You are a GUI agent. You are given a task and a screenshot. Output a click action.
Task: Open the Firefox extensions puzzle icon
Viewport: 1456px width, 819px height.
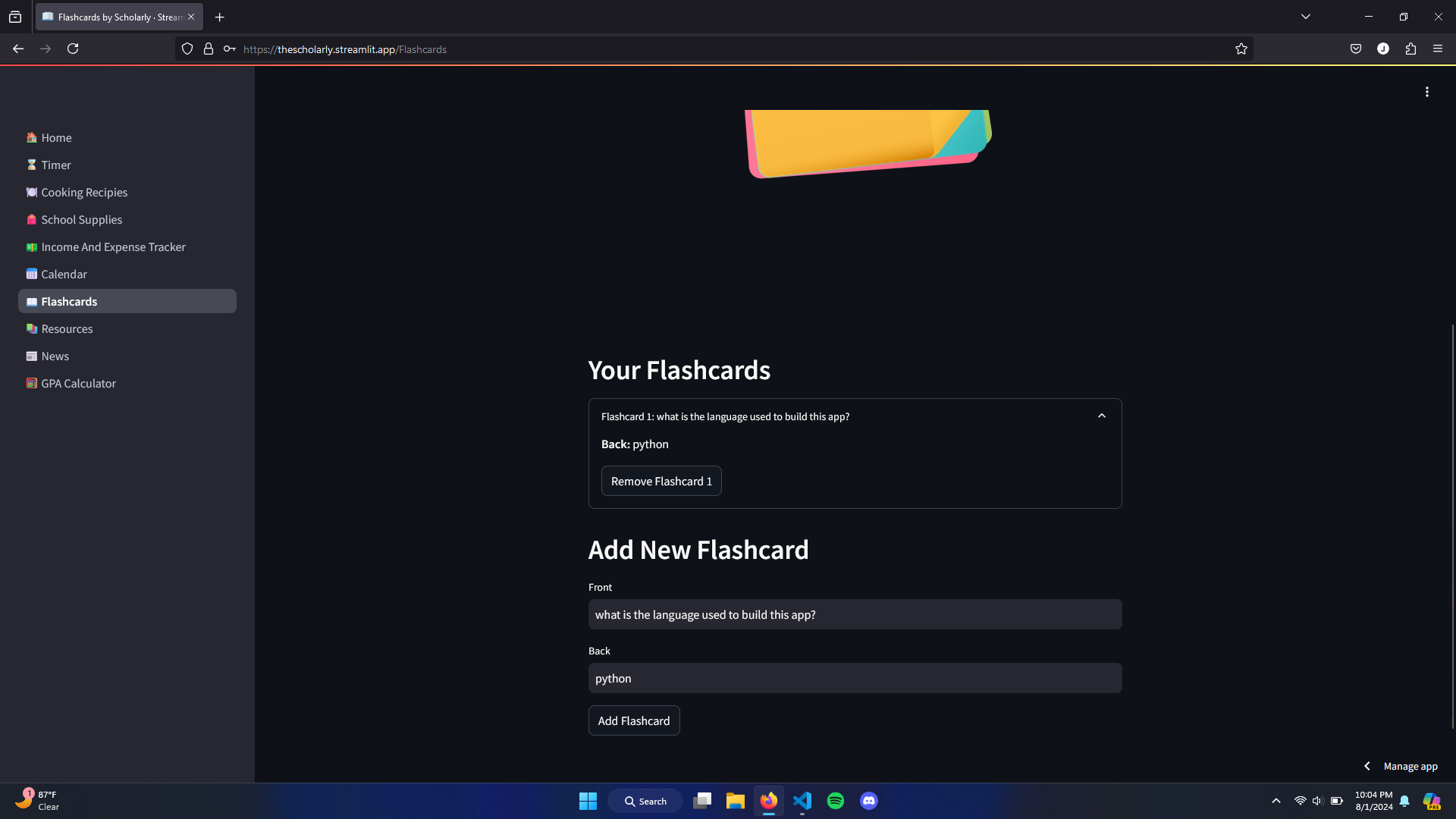1410,49
